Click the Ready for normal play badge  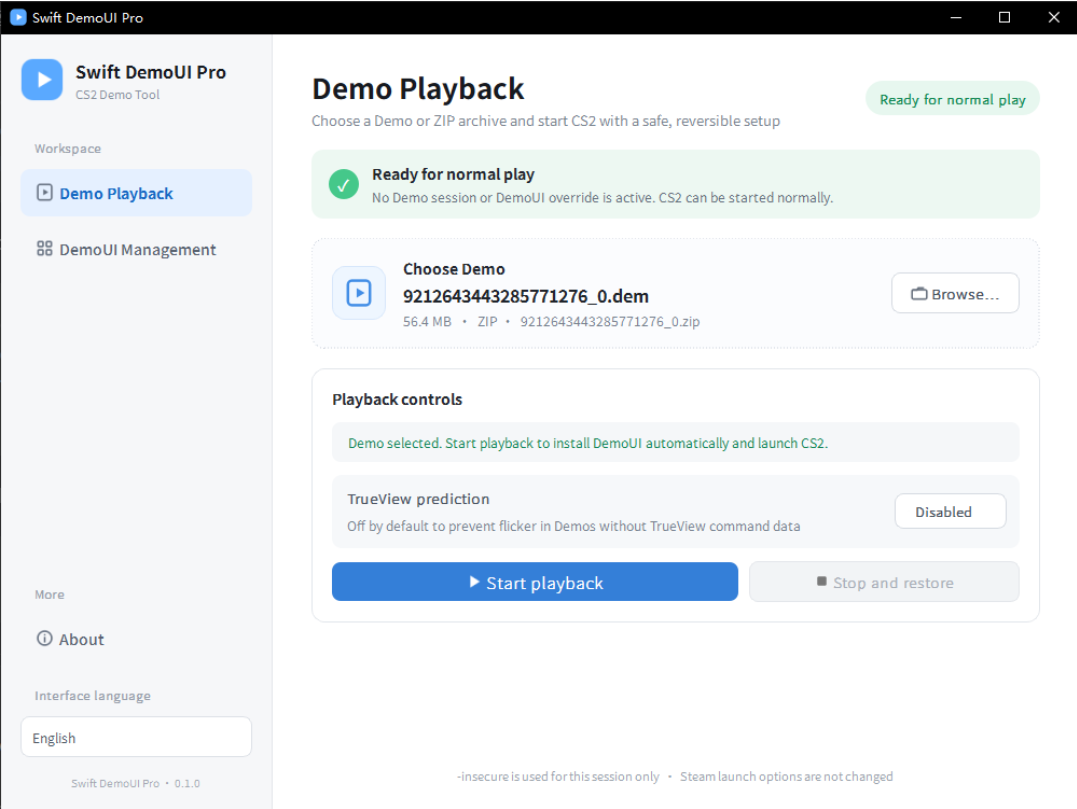952,100
